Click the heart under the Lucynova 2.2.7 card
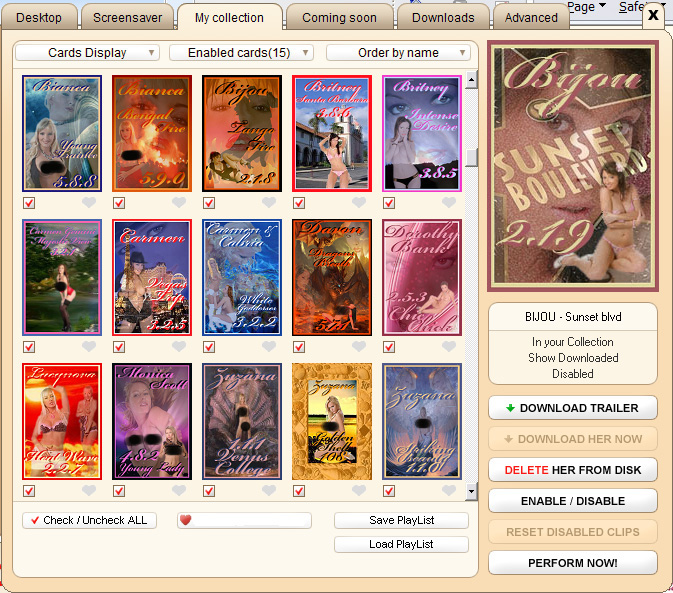The height and width of the screenshot is (593, 673). 89,491
